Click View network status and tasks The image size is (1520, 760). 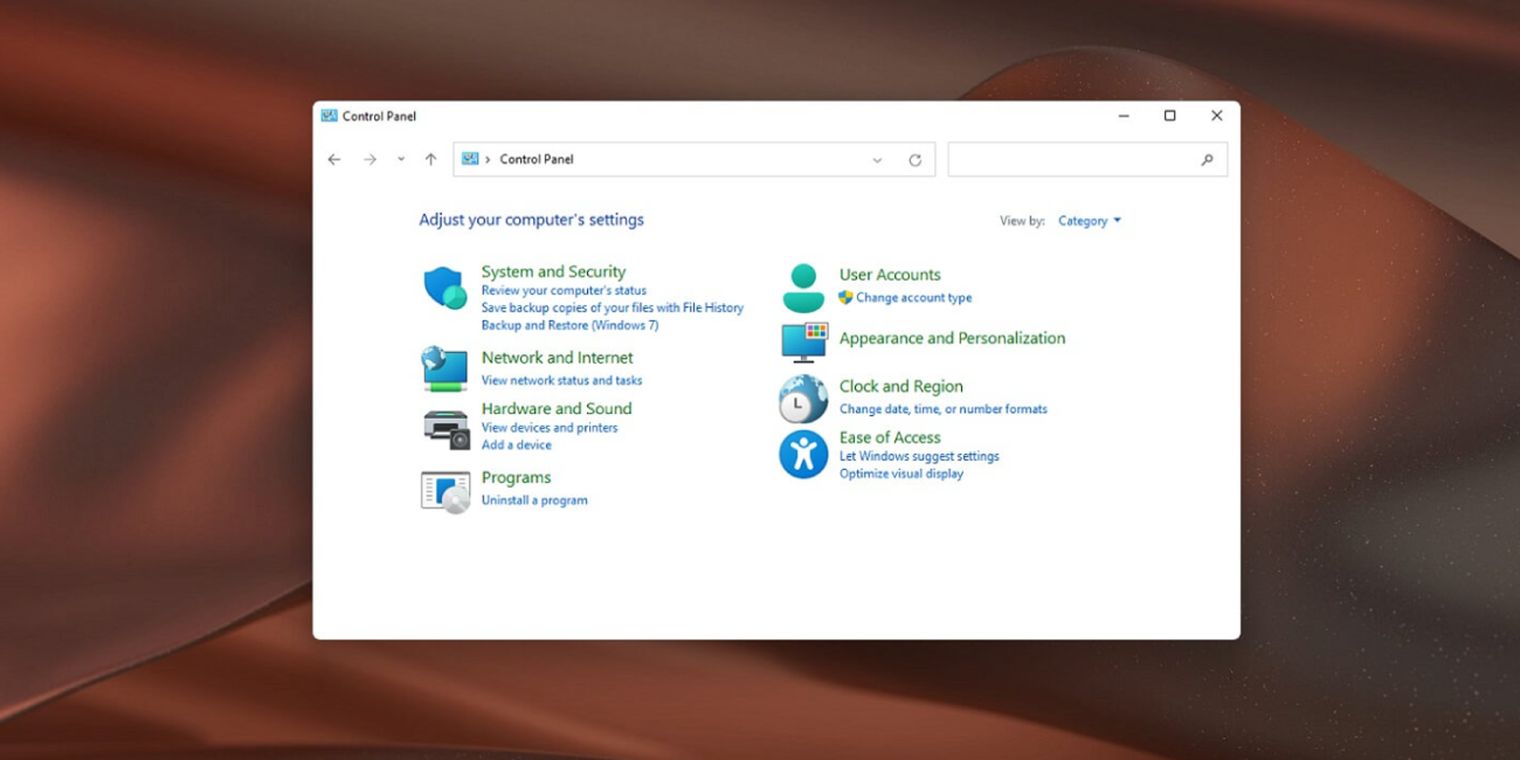coord(562,380)
